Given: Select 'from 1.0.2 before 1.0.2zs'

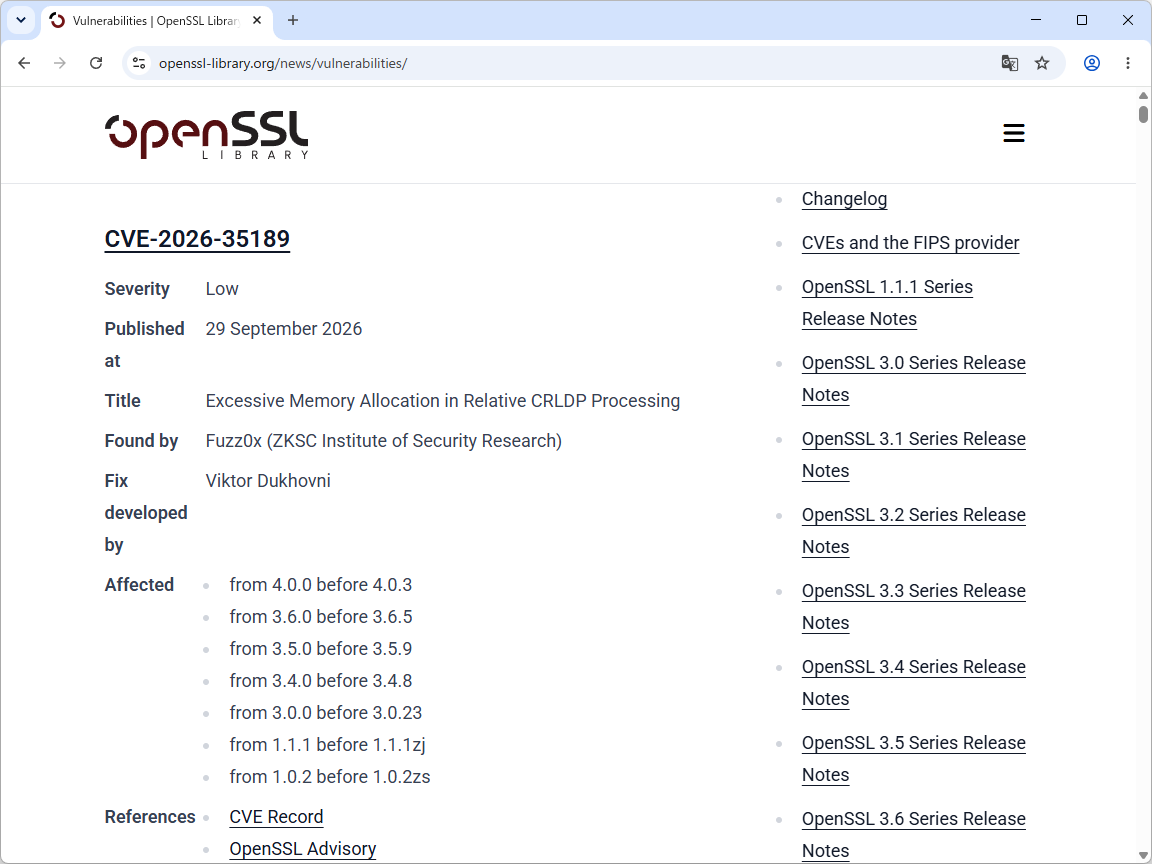Looking at the screenshot, I should (x=330, y=777).
